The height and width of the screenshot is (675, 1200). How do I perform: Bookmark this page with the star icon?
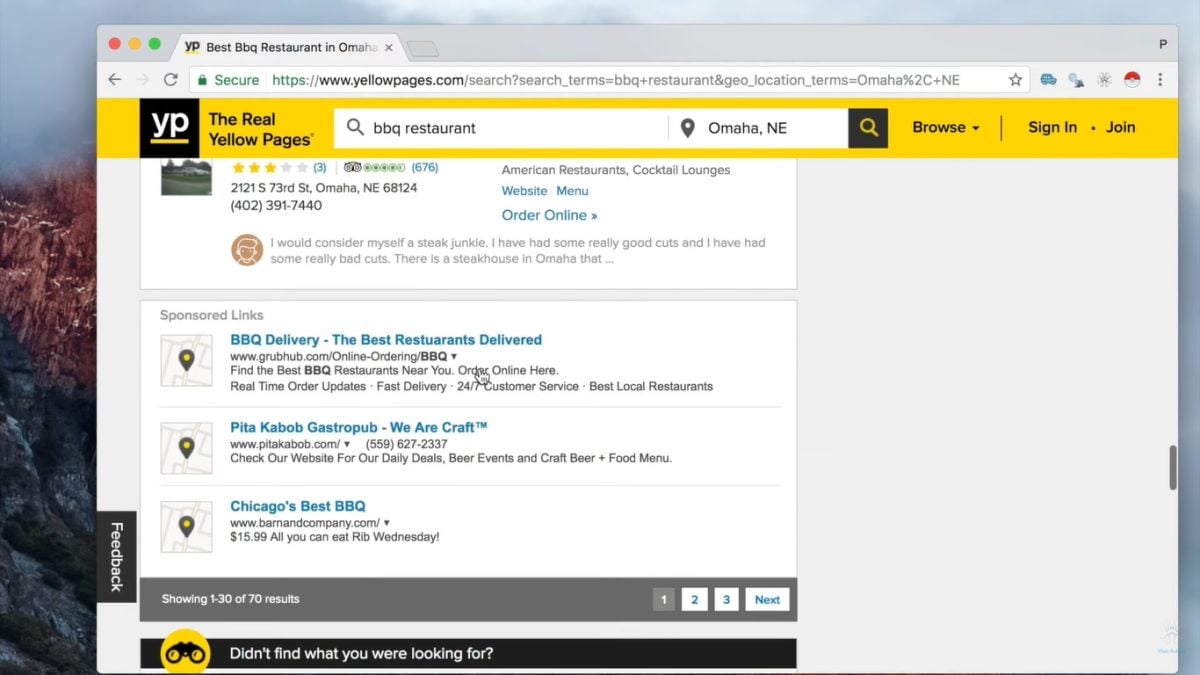tap(1015, 80)
